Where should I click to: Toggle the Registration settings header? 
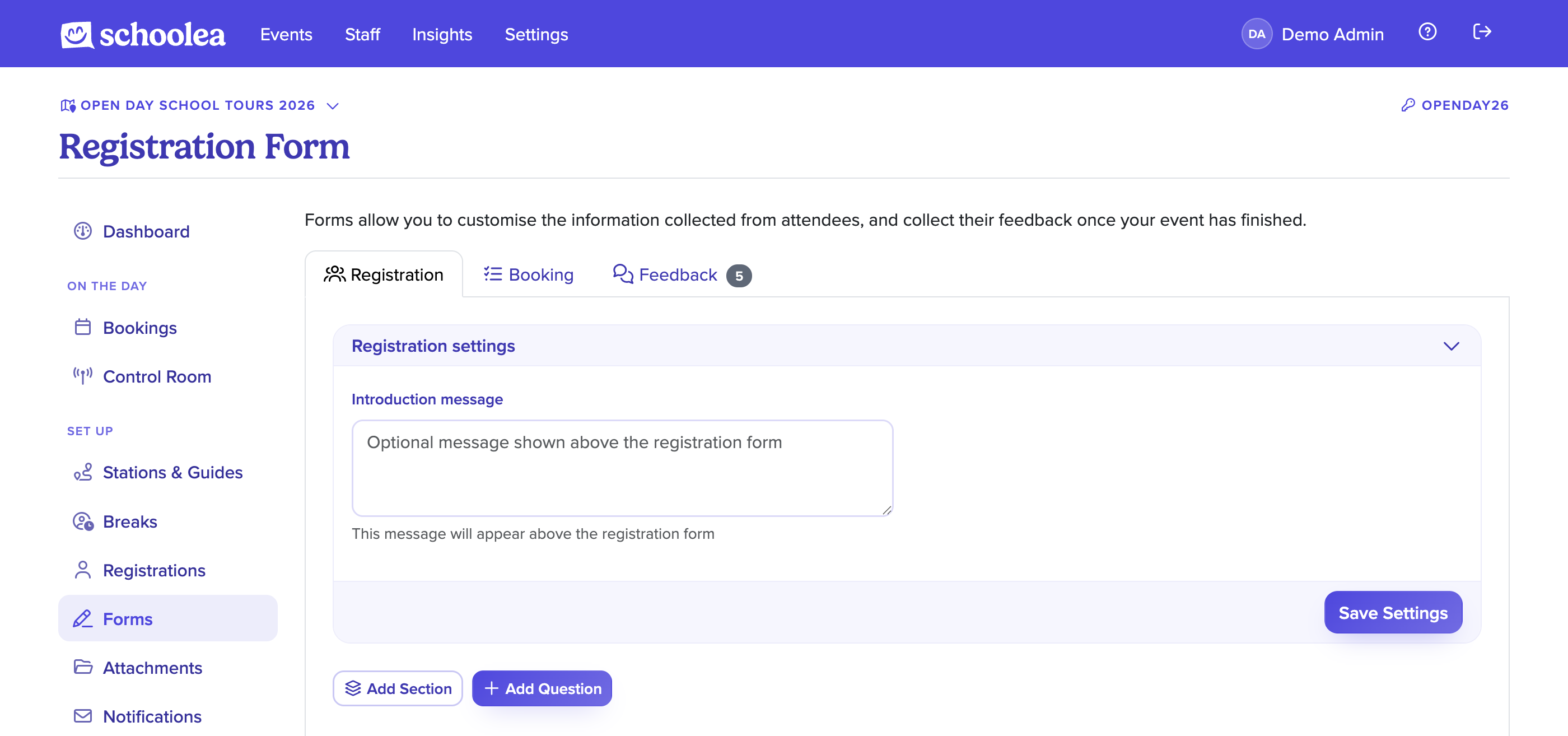907,346
